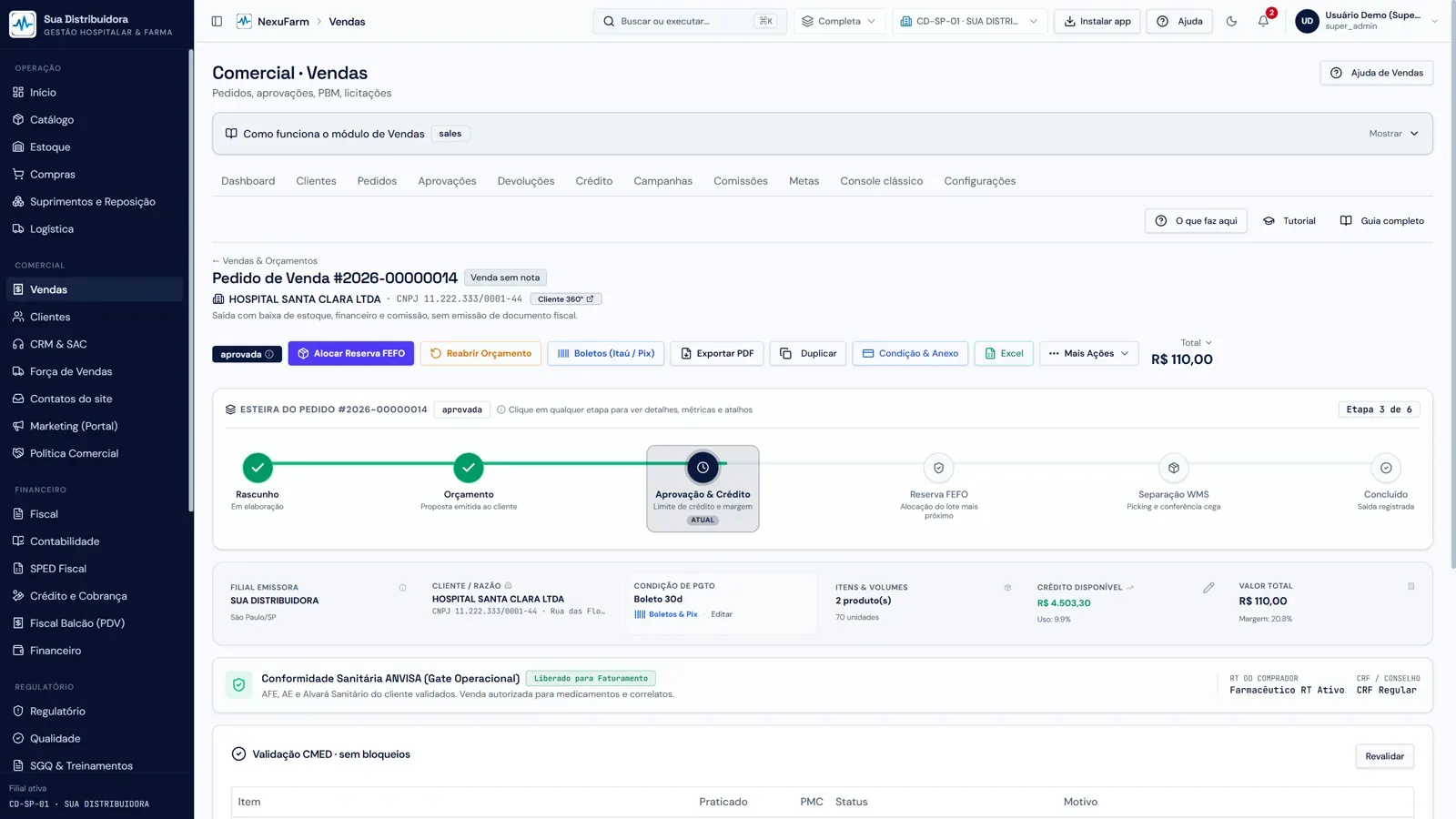Click the UD user avatar

click(1307, 21)
